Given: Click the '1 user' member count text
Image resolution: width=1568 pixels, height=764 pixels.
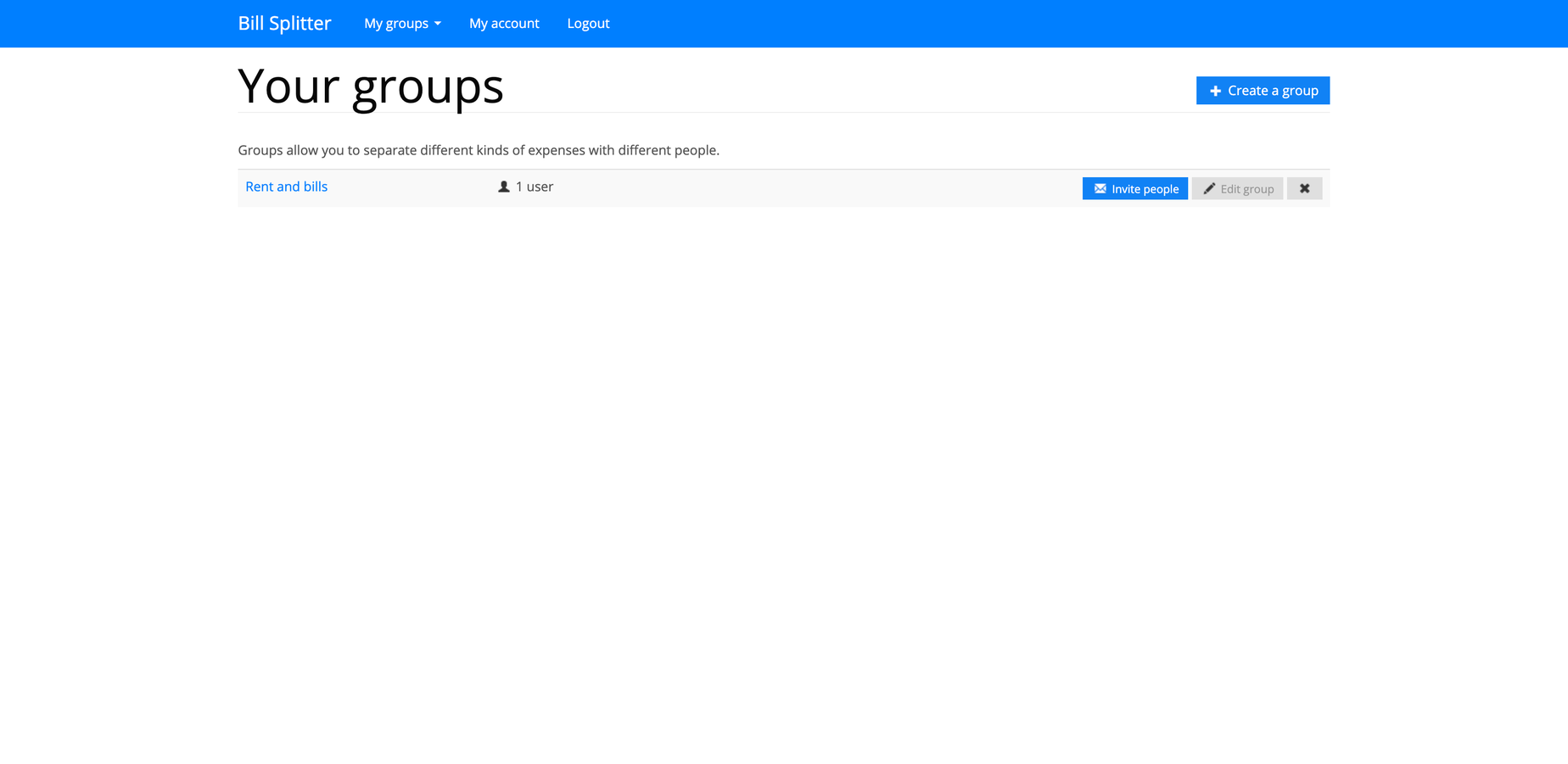Looking at the screenshot, I should pos(534,187).
